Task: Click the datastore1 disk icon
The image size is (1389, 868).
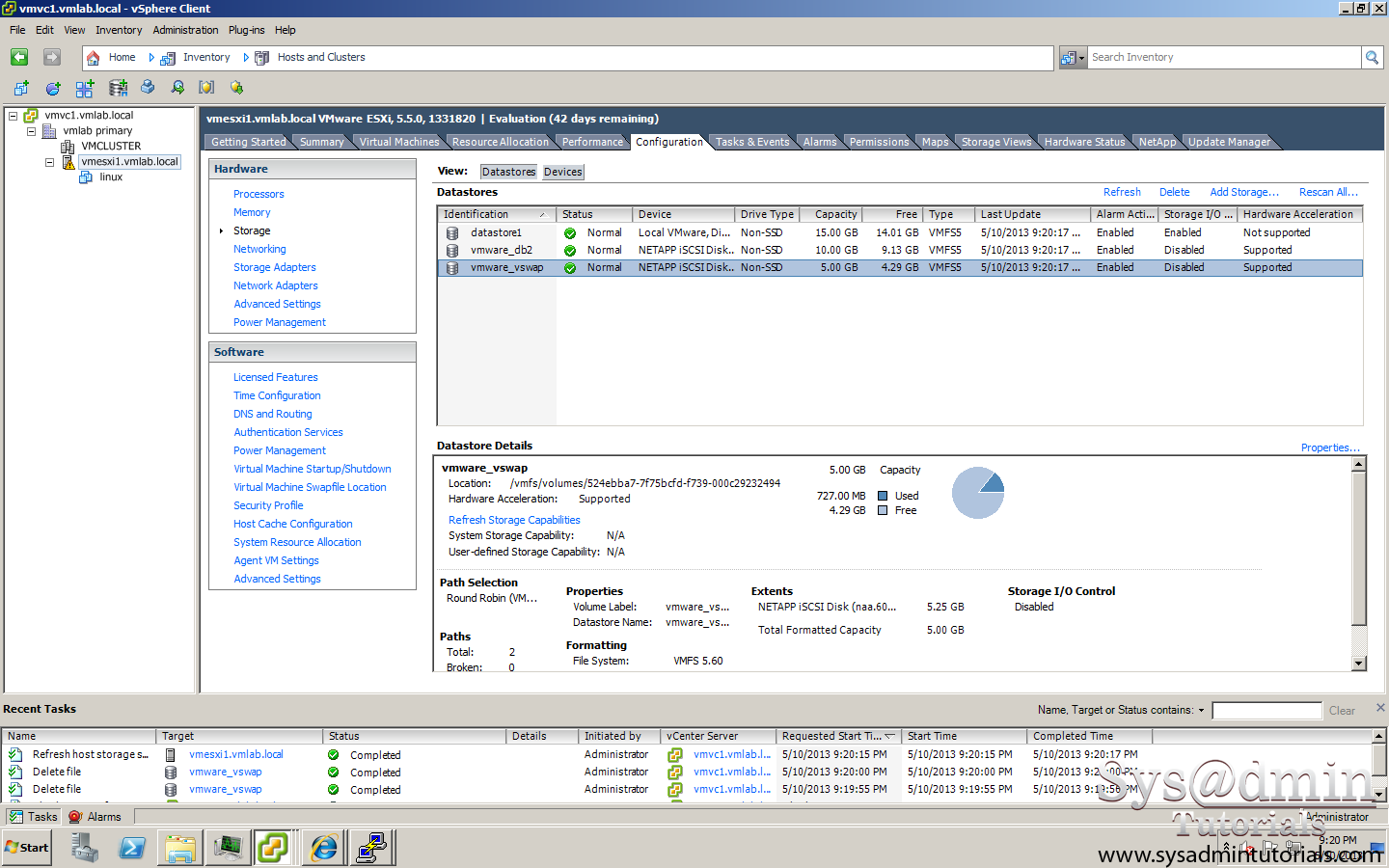Action: coord(451,232)
